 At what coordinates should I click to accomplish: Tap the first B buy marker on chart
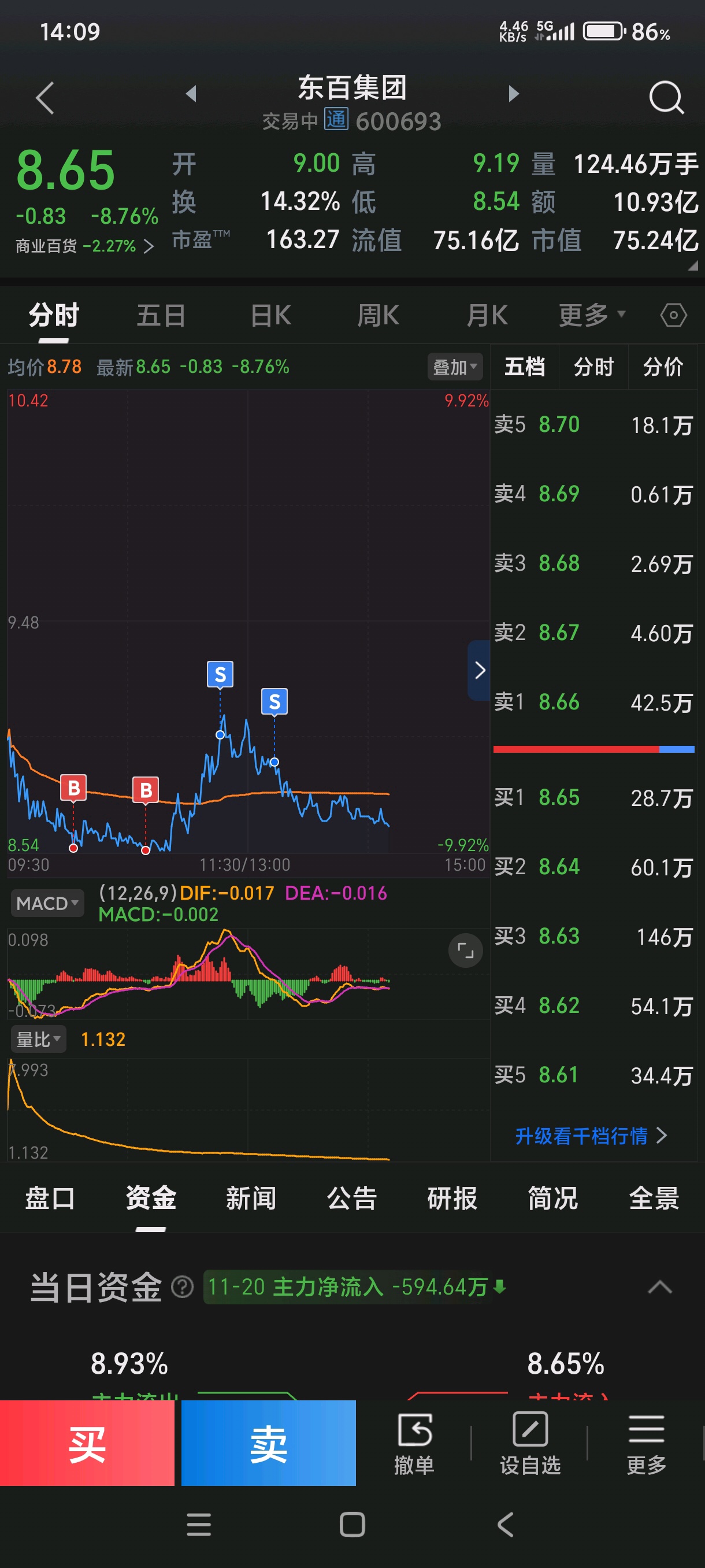tap(73, 787)
